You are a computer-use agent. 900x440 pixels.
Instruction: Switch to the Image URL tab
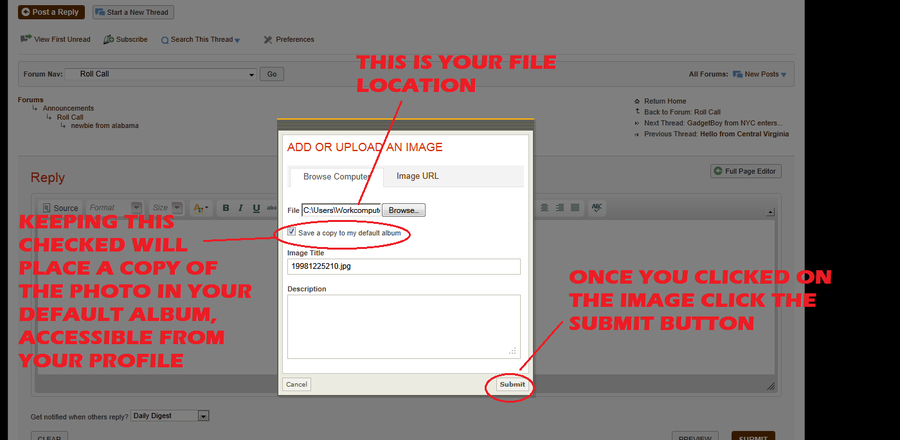pyautogui.click(x=417, y=176)
